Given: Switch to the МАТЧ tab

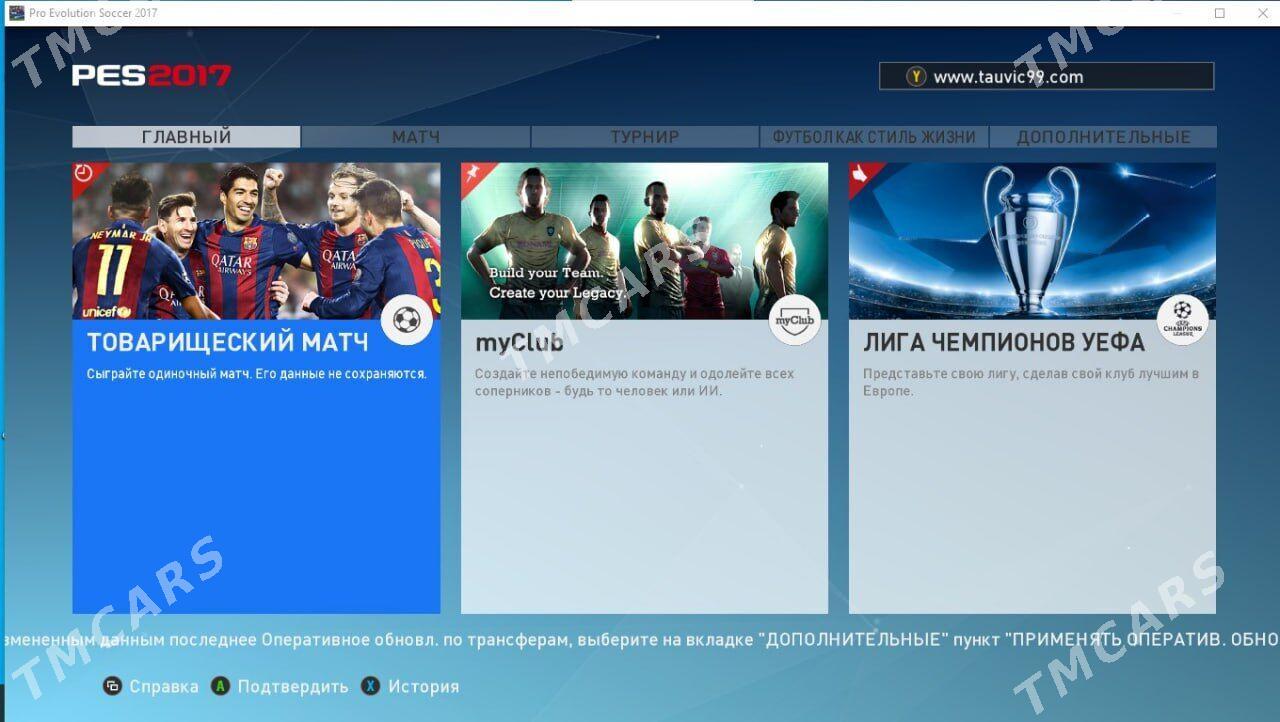Looking at the screenshot, I should pos(416,137).
